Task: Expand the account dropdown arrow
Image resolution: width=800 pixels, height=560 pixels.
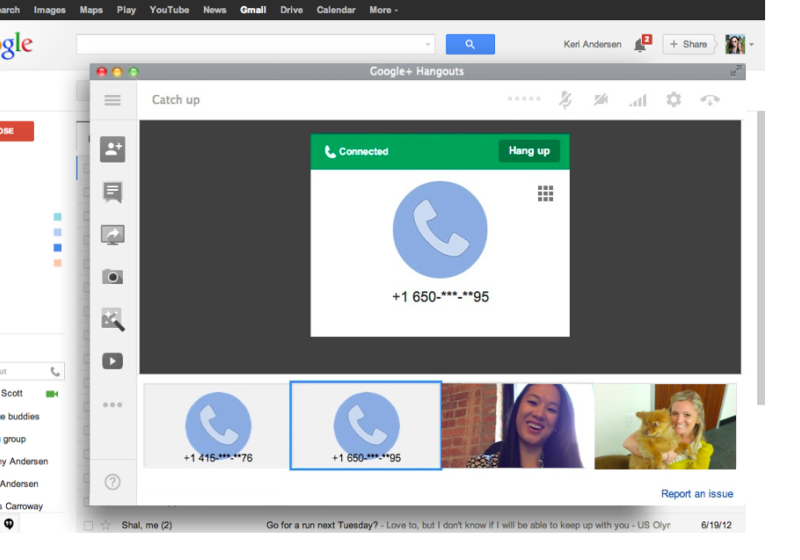Action: (x=752, y=45)
